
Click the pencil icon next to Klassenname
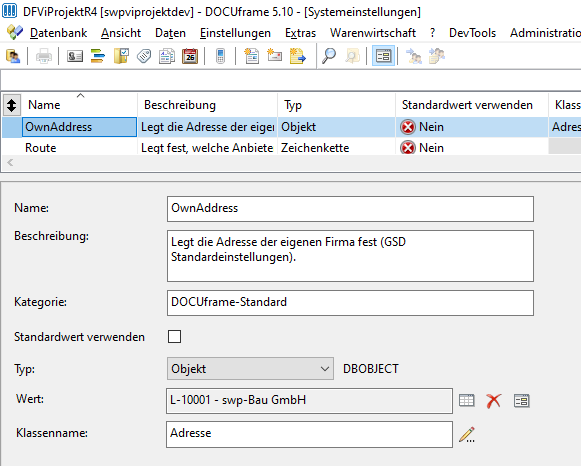[467, 434]
